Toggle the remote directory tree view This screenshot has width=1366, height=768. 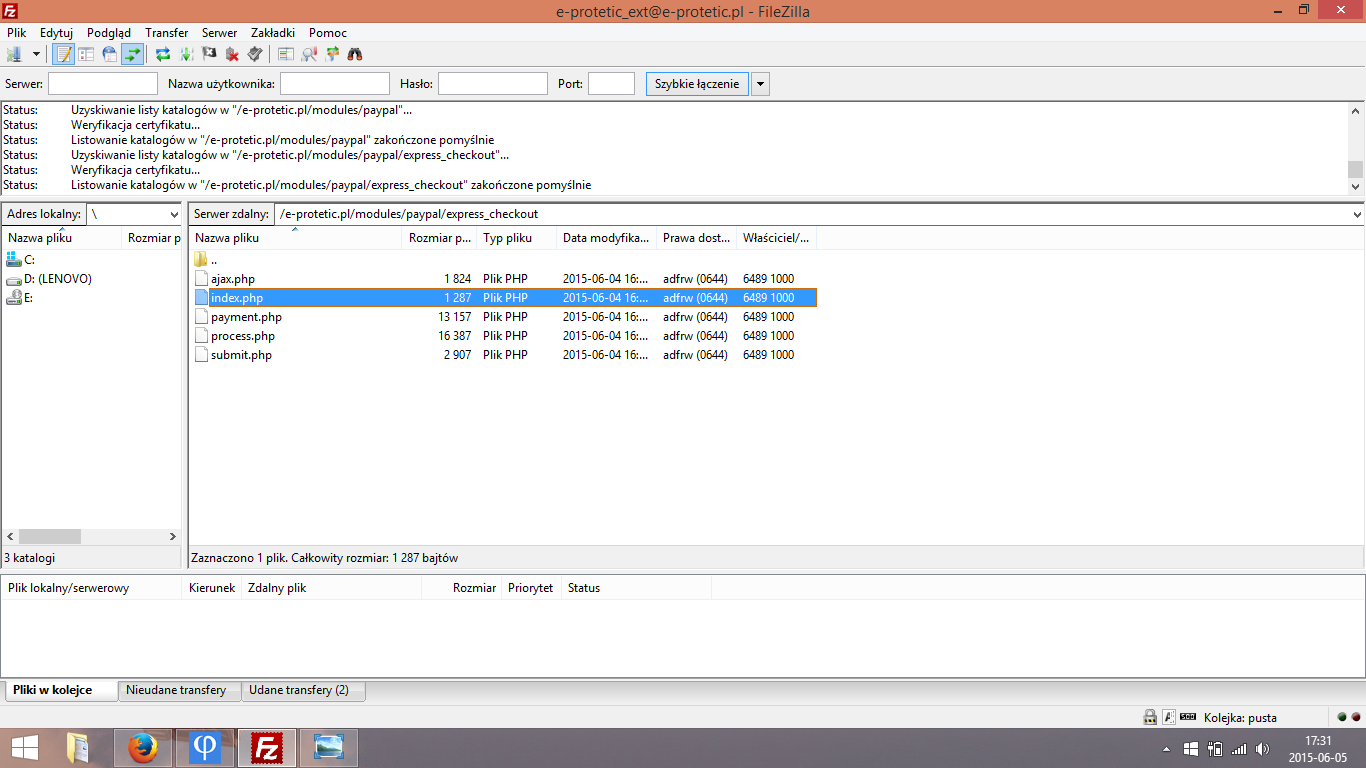109,54
